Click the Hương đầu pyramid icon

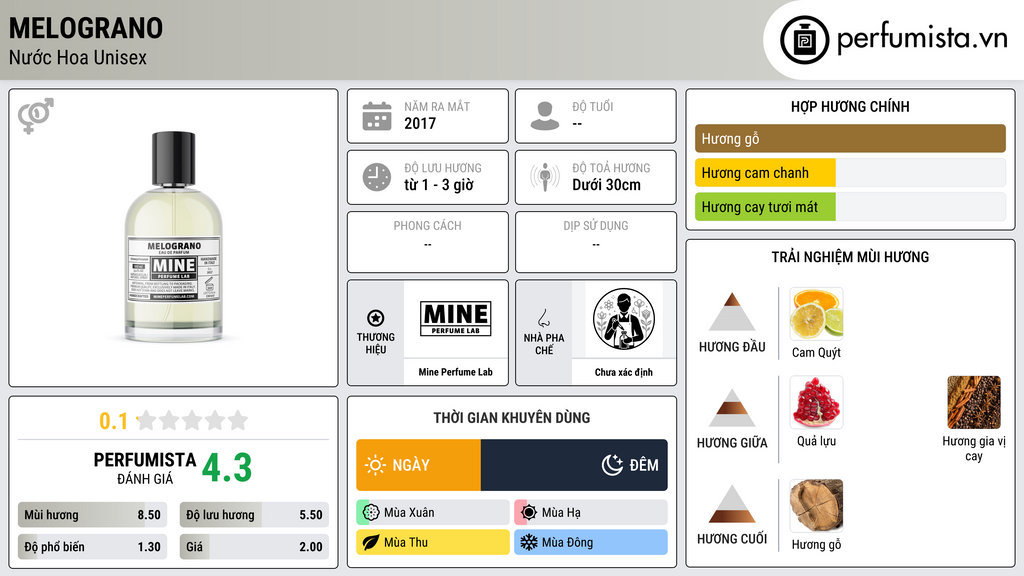pos(732,312)
